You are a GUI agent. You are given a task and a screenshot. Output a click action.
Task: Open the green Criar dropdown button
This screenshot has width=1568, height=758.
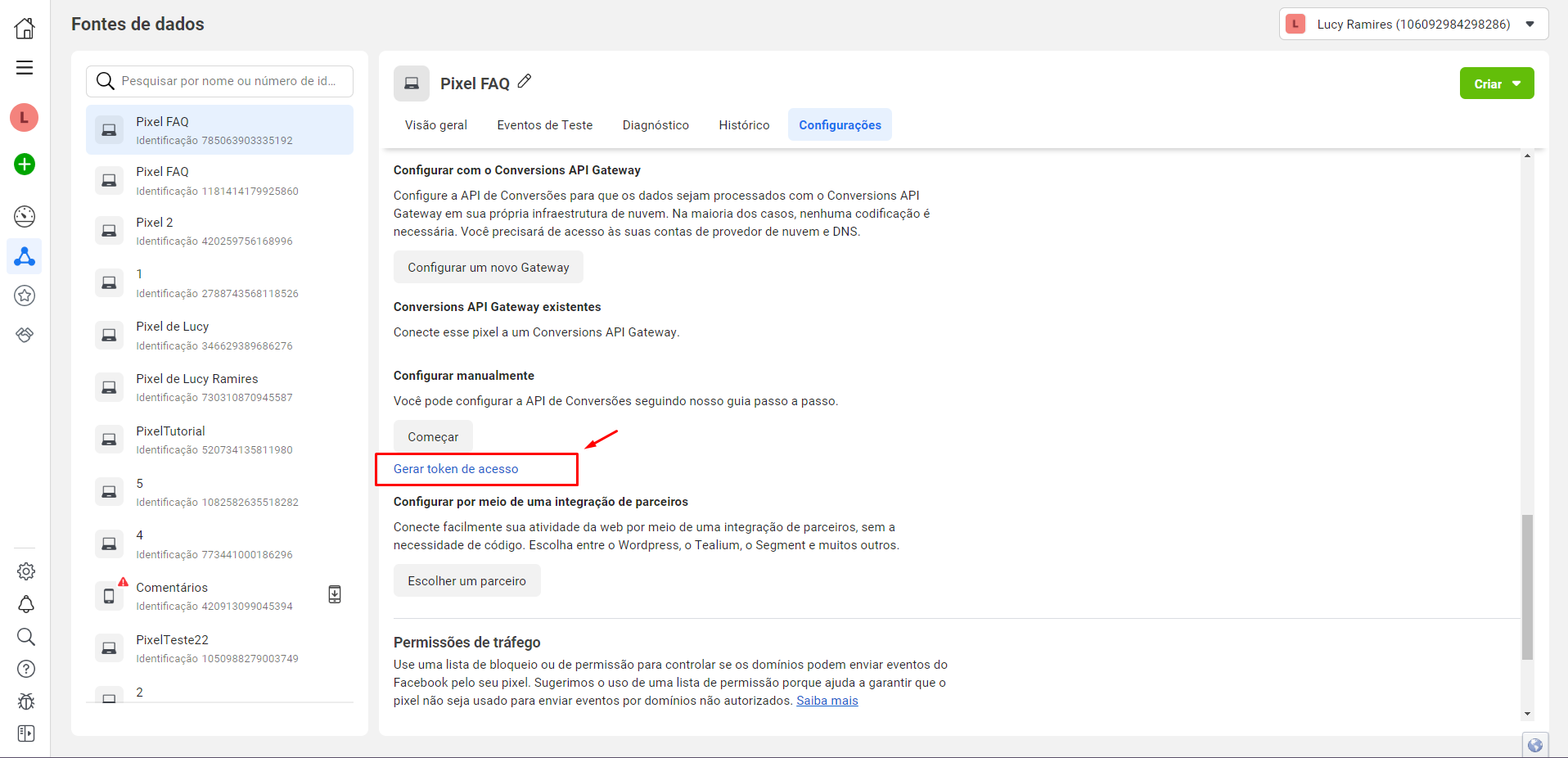[1497, 83]
